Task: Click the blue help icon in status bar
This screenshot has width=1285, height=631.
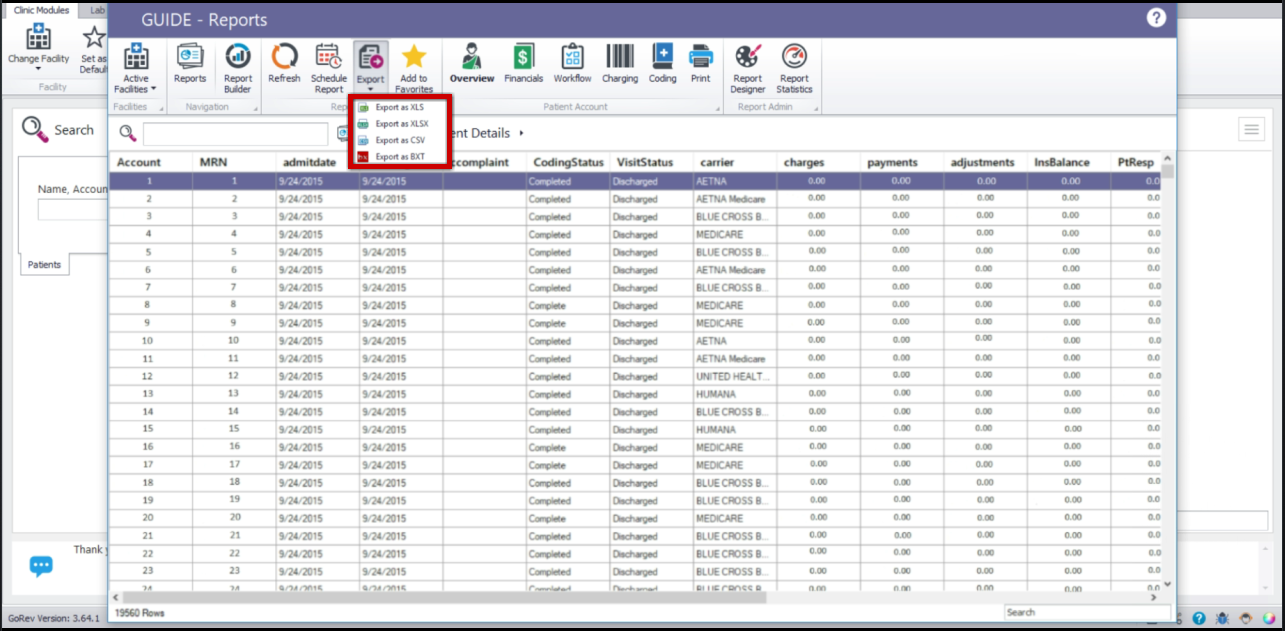Action: pyautogui.click(x=1198, y=619)
